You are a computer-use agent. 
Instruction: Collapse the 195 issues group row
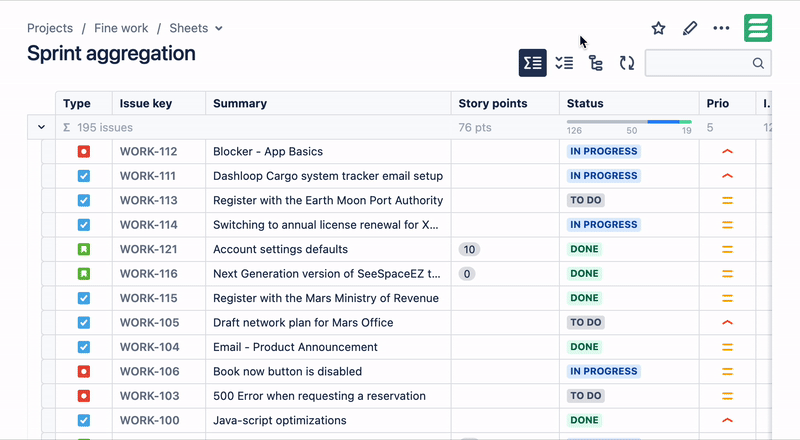[x=41, y=127]
